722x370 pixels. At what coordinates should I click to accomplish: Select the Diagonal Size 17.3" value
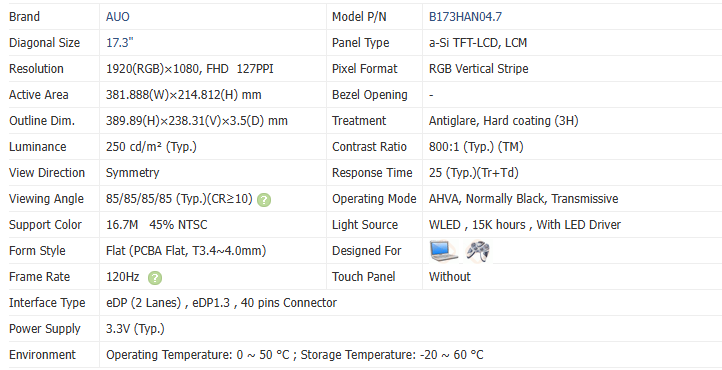pyautogui.click(x=120, y=43)
